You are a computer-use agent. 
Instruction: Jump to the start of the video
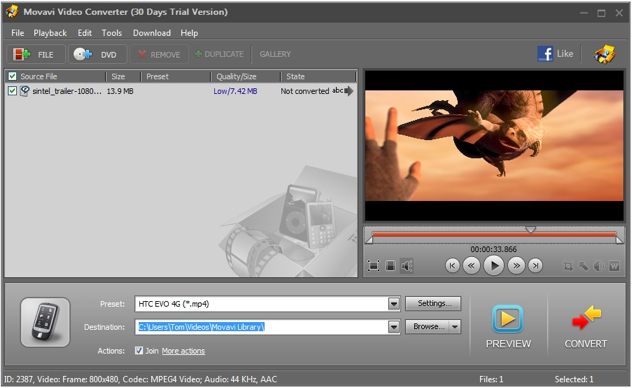pos(452,266)
